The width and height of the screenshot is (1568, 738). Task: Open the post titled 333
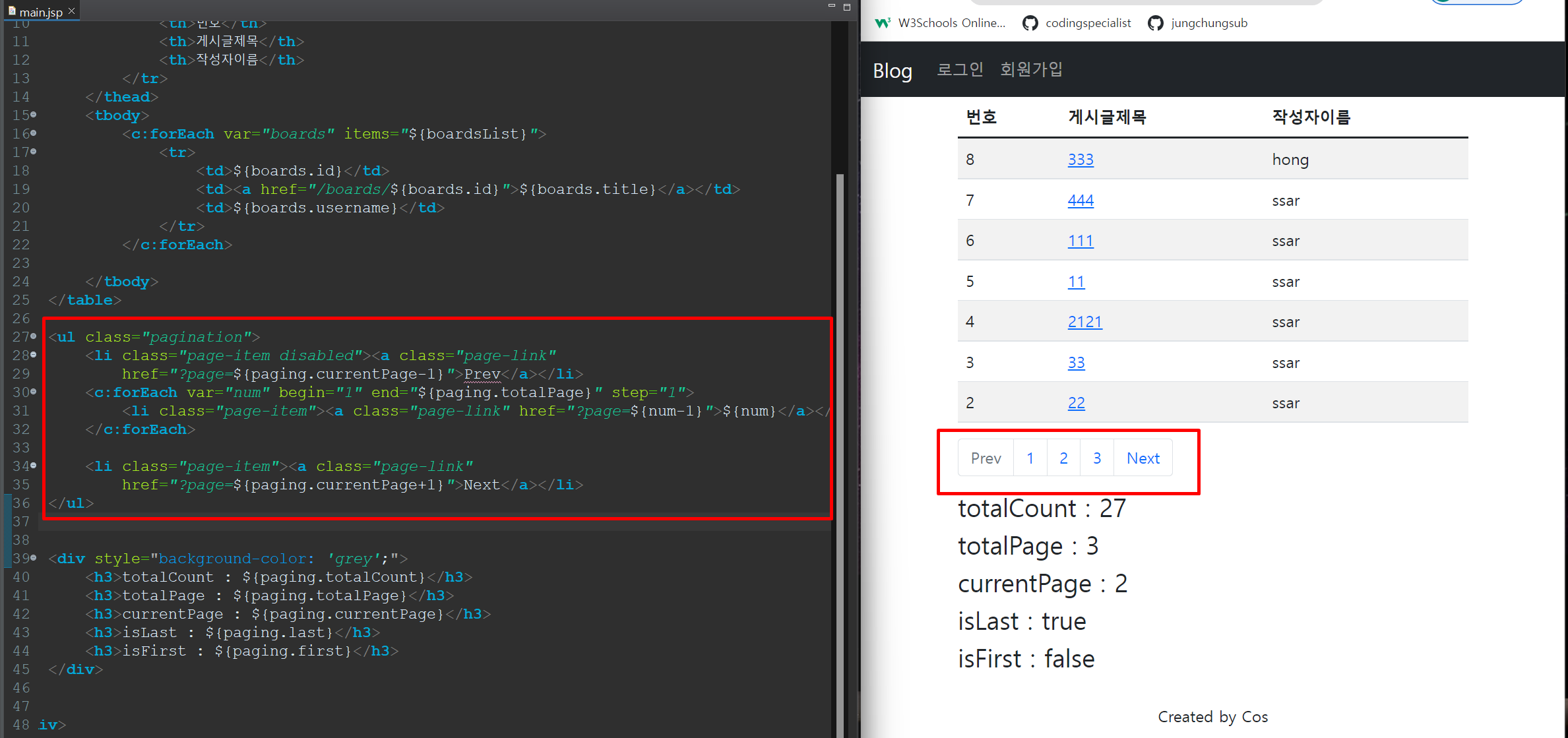[x=1081, y=160]
